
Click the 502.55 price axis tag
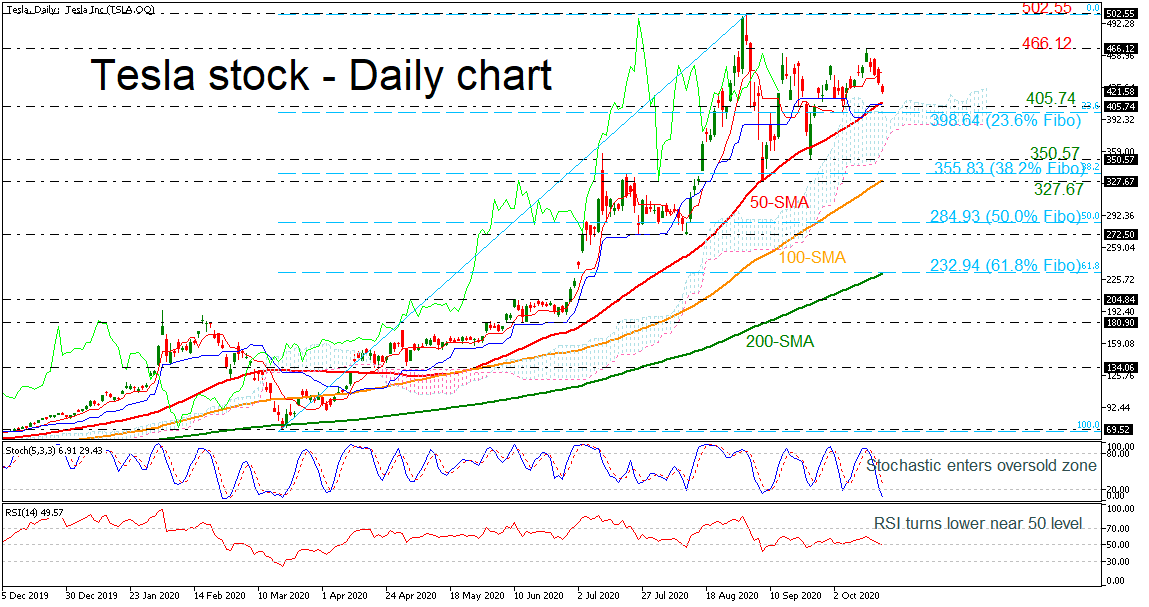tap(1120, 14)
